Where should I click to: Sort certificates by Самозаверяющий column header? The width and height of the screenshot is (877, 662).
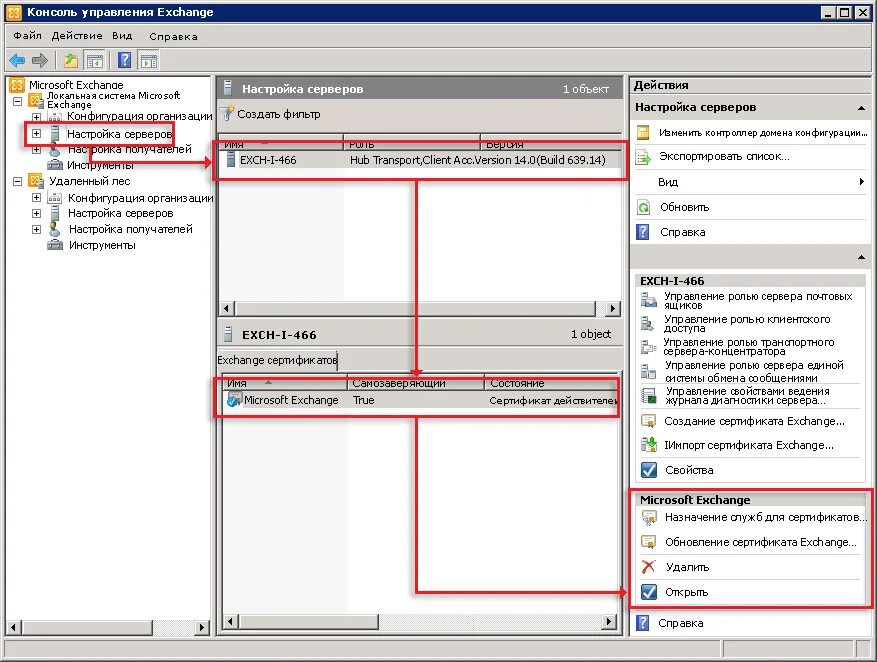(414, 383)
